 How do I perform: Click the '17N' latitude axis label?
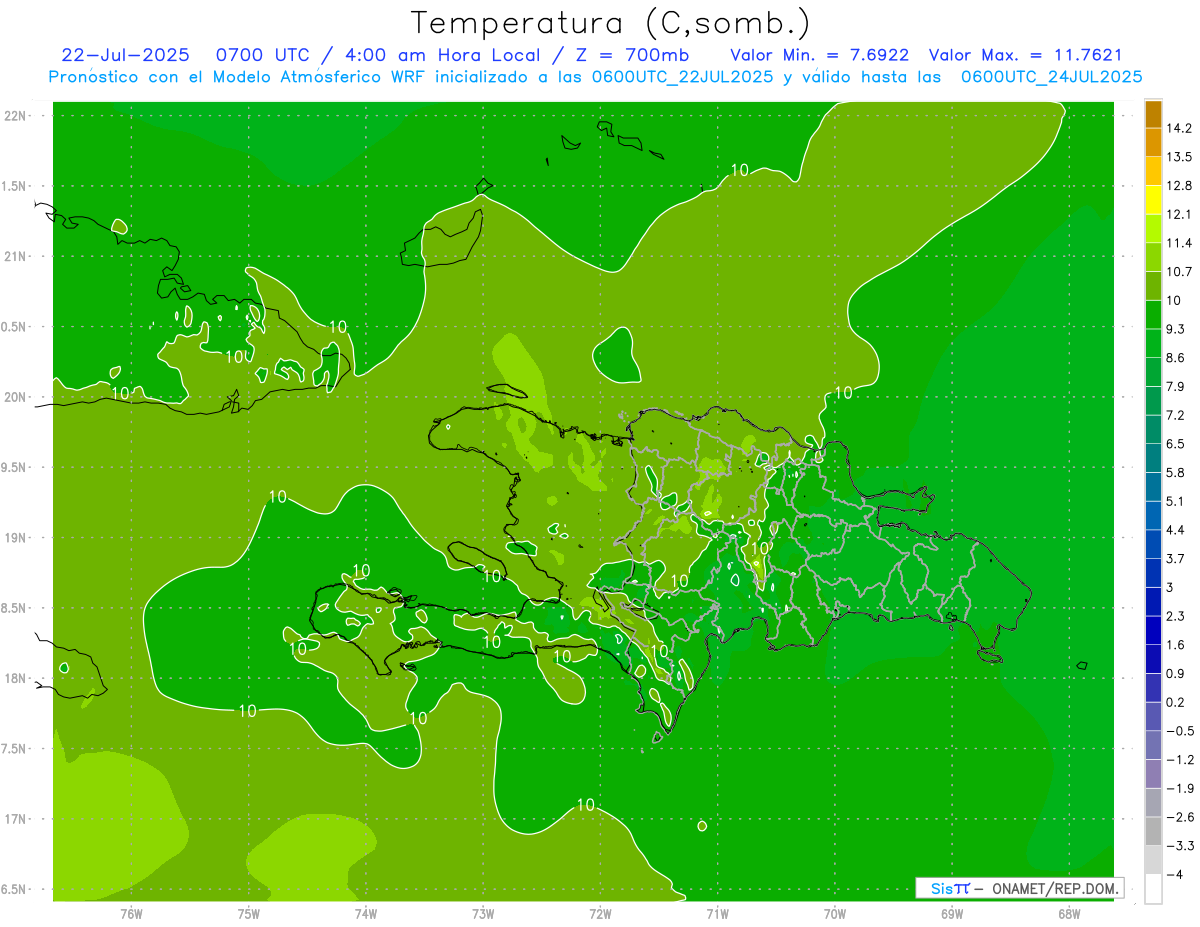point(15,820)
